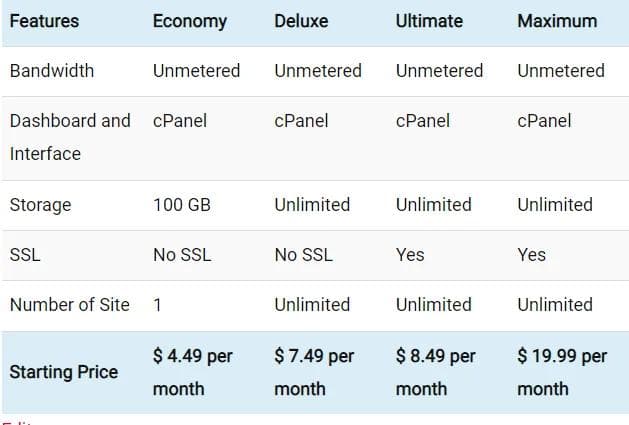Click the Storage row label
The width and height of the screenshot is (629, 425).
pyautogui.click(x=41, y=205)
